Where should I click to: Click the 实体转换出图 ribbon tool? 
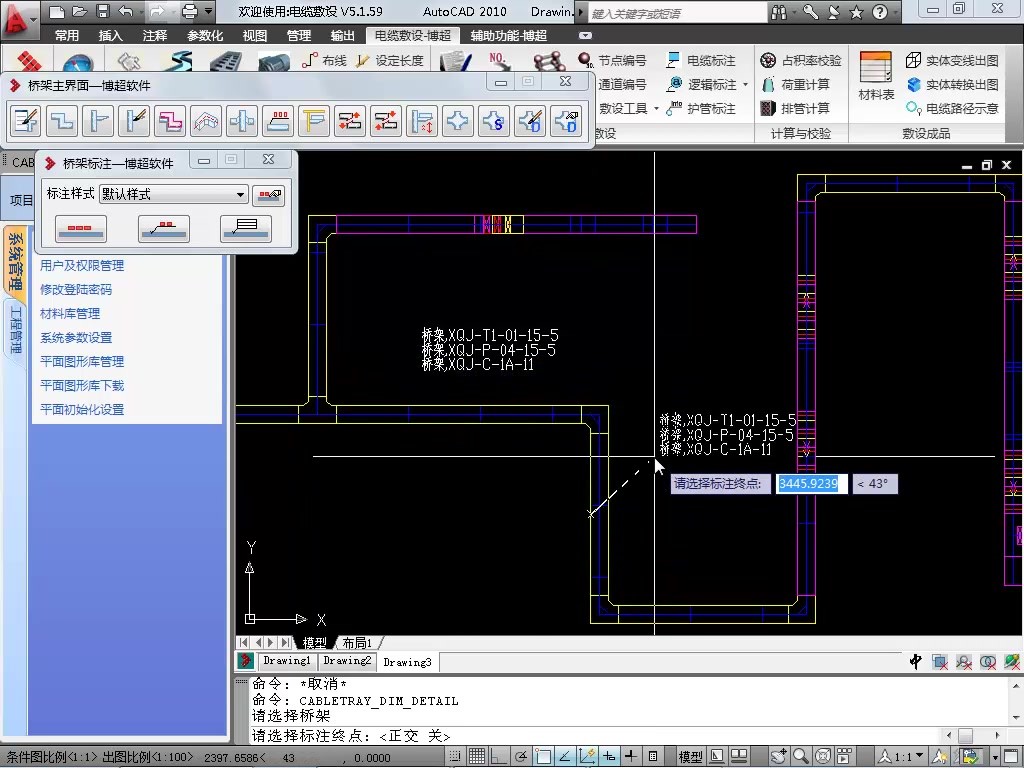[x=952, y=84]
